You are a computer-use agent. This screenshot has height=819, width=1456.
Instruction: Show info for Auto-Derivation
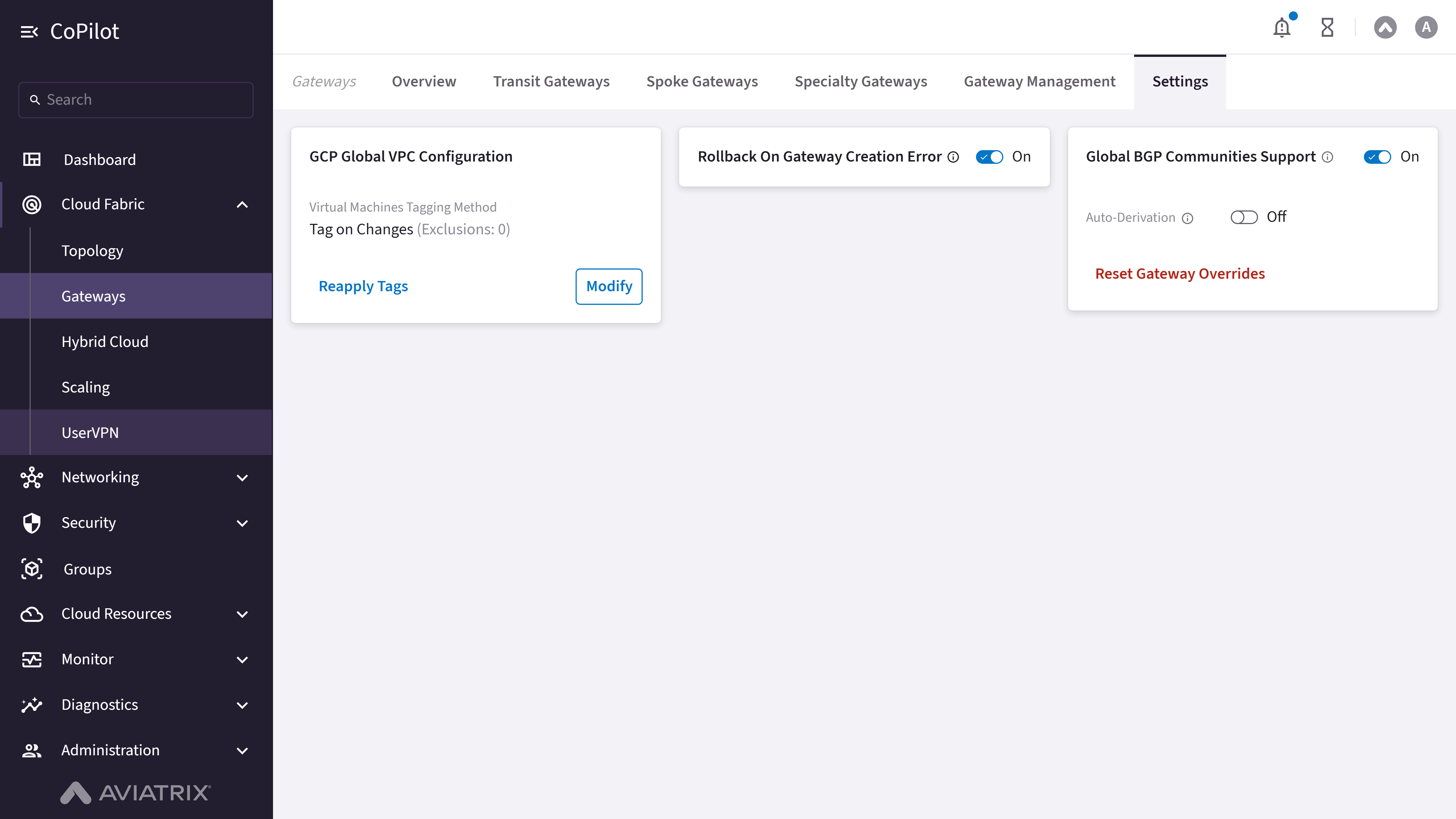coord(1188,218)
